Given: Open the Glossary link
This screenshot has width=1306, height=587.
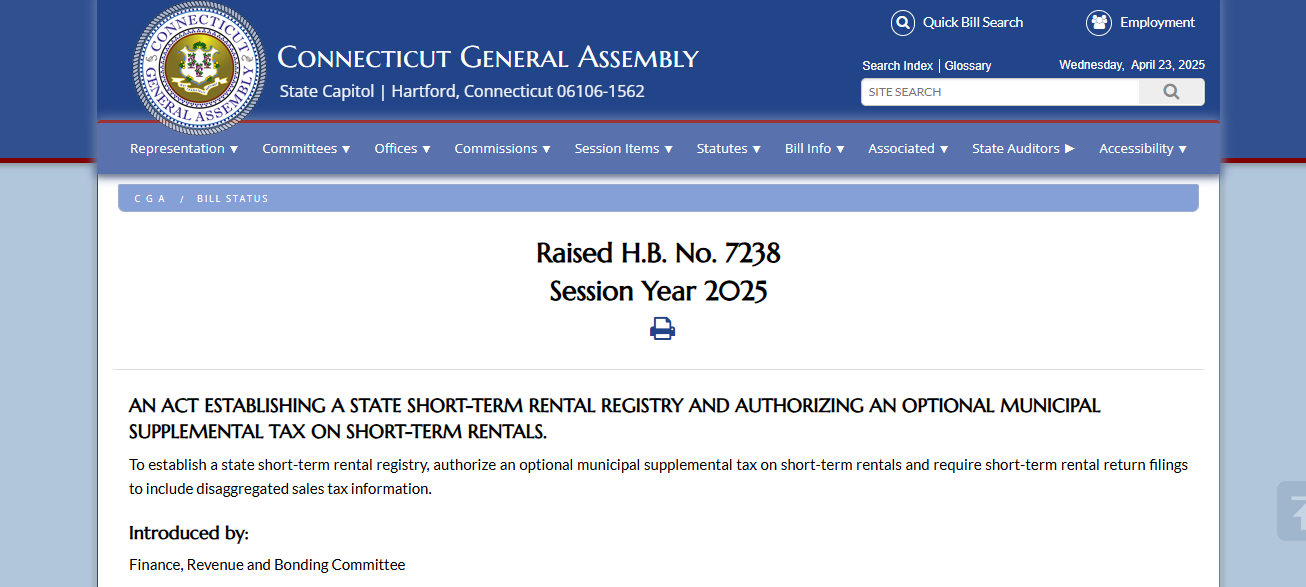Looking at the screenshot, I should tap(968, 66).
